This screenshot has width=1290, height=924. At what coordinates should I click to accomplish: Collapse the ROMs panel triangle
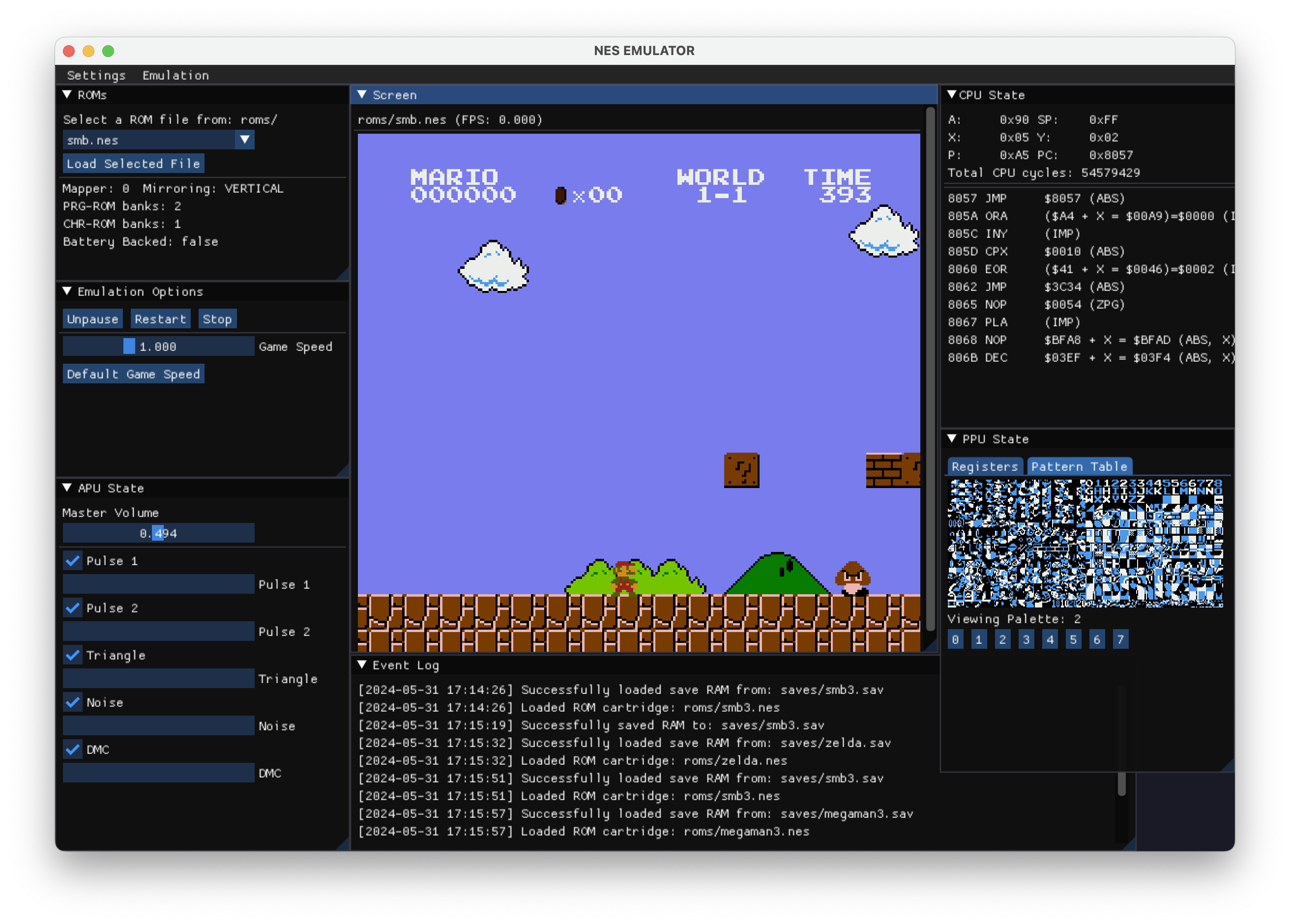tap(67, 95)
